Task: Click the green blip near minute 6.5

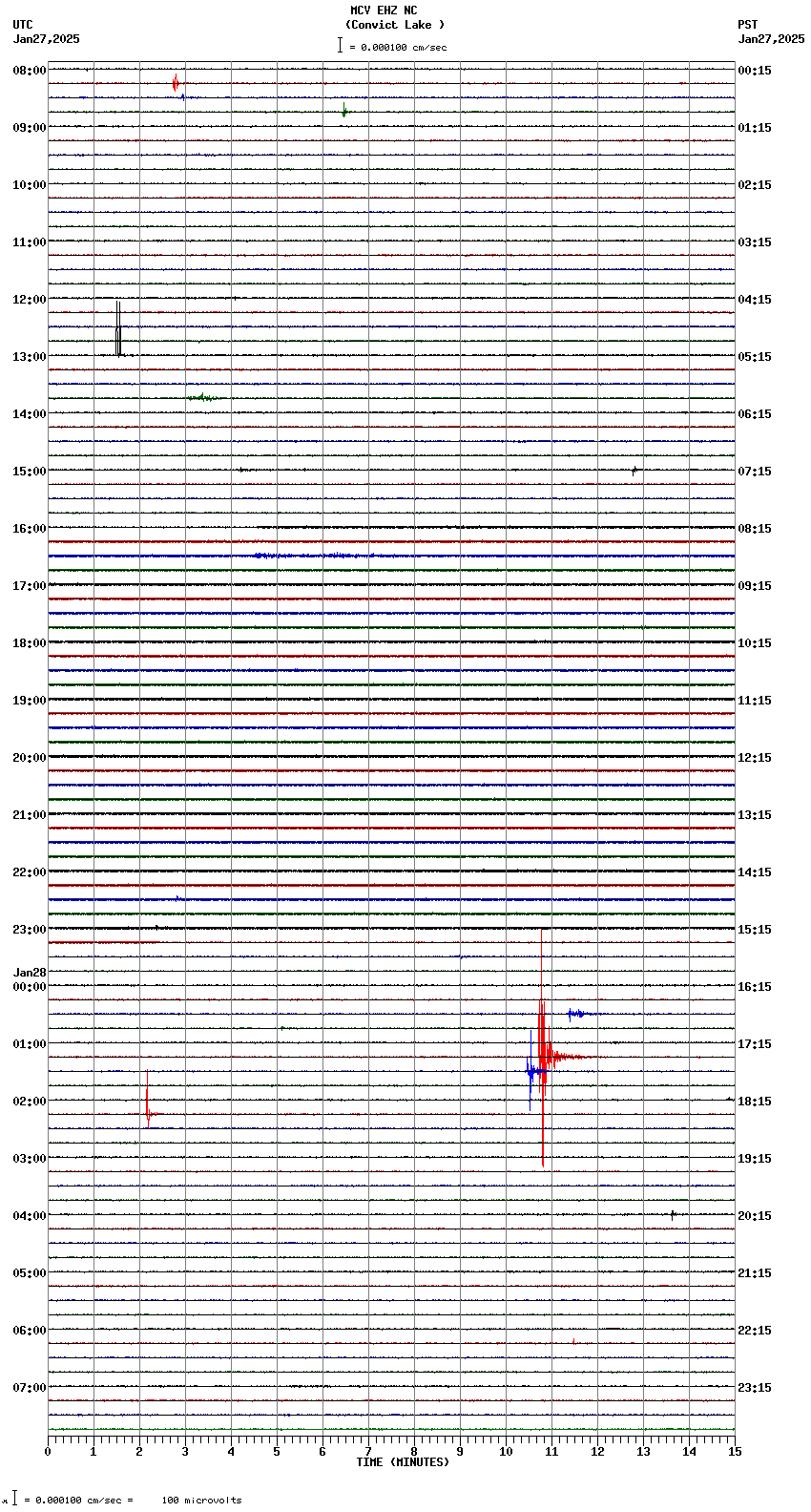Action: pyautogui.click(x=344, y=111)
